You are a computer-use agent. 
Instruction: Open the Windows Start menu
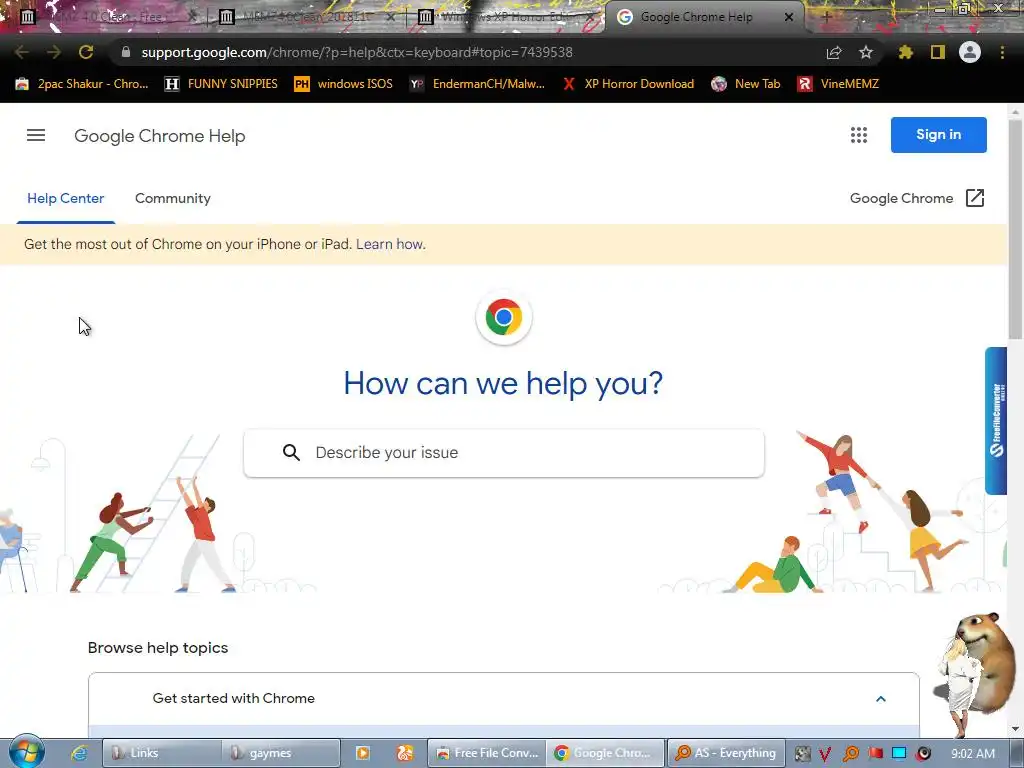pyautogui.click(x=27, y=752)
